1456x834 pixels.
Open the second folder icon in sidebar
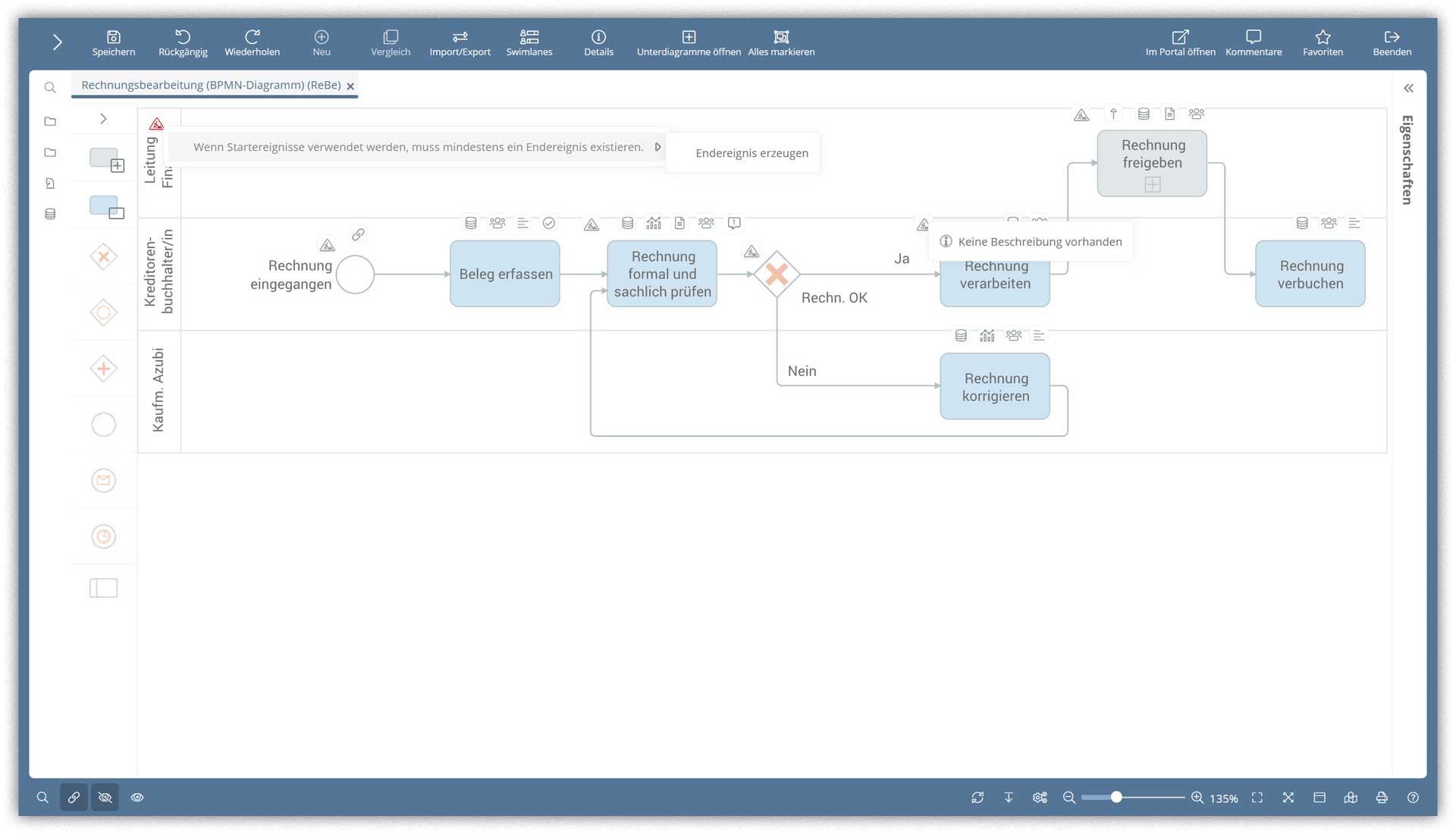[50, 152]
